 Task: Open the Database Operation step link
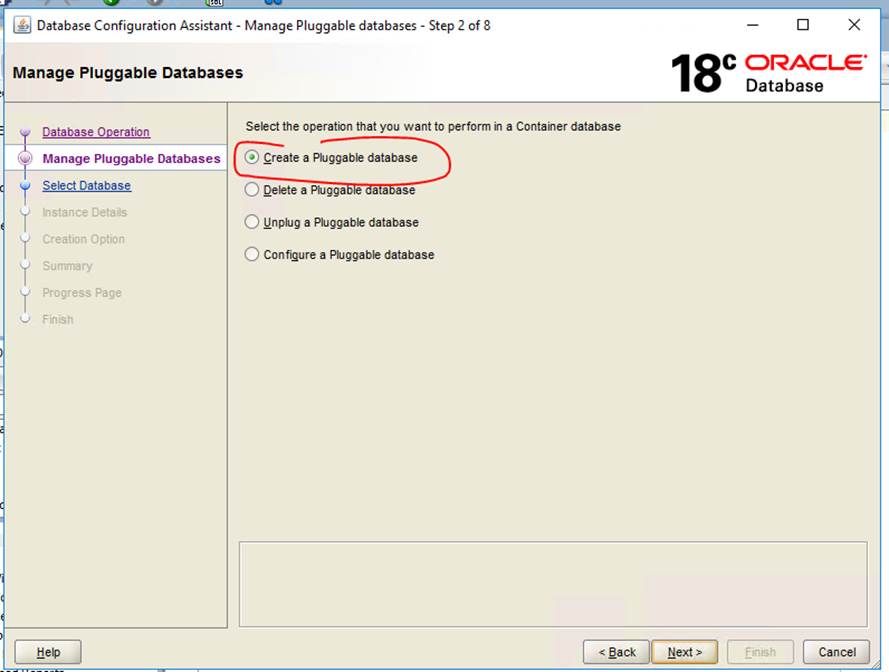pyautogui.click(x=96, y=132)
